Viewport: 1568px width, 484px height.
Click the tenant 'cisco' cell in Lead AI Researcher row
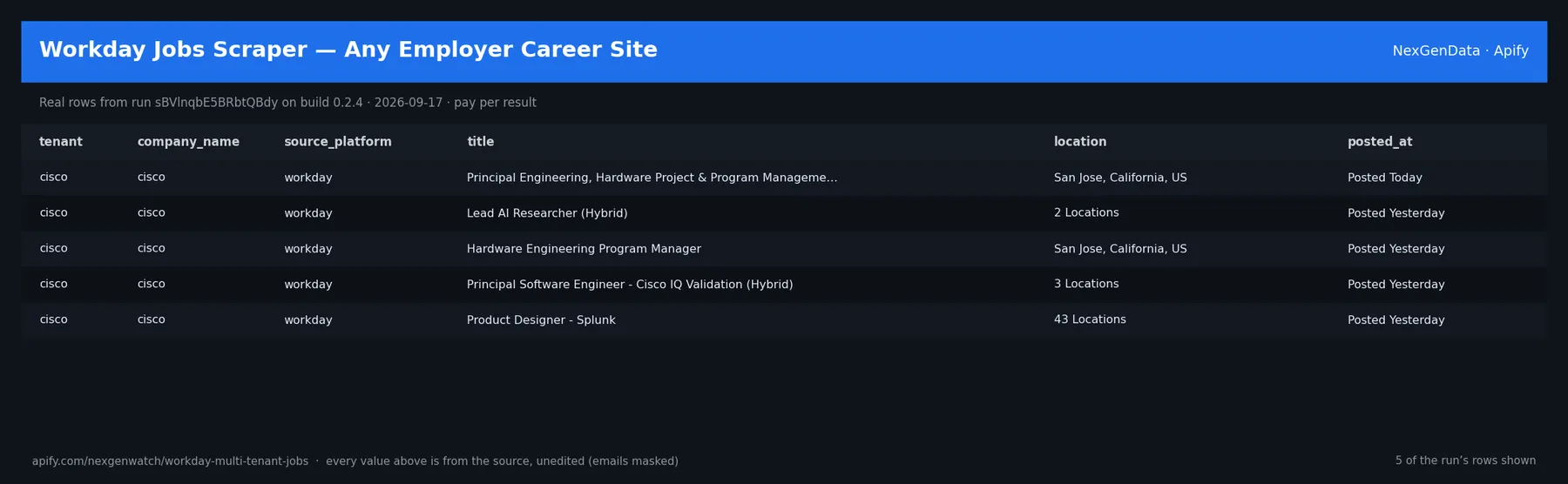pyautogui.click(x=53, y=213)
